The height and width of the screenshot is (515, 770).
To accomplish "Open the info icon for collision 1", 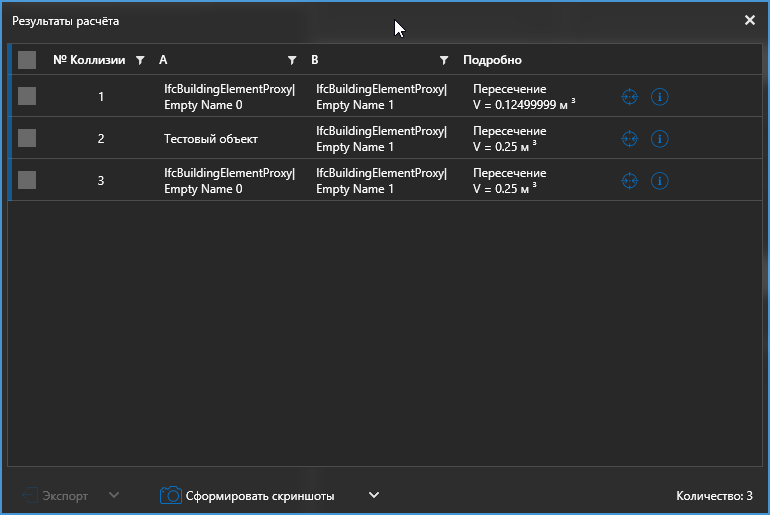I will [x=659, y=97].
